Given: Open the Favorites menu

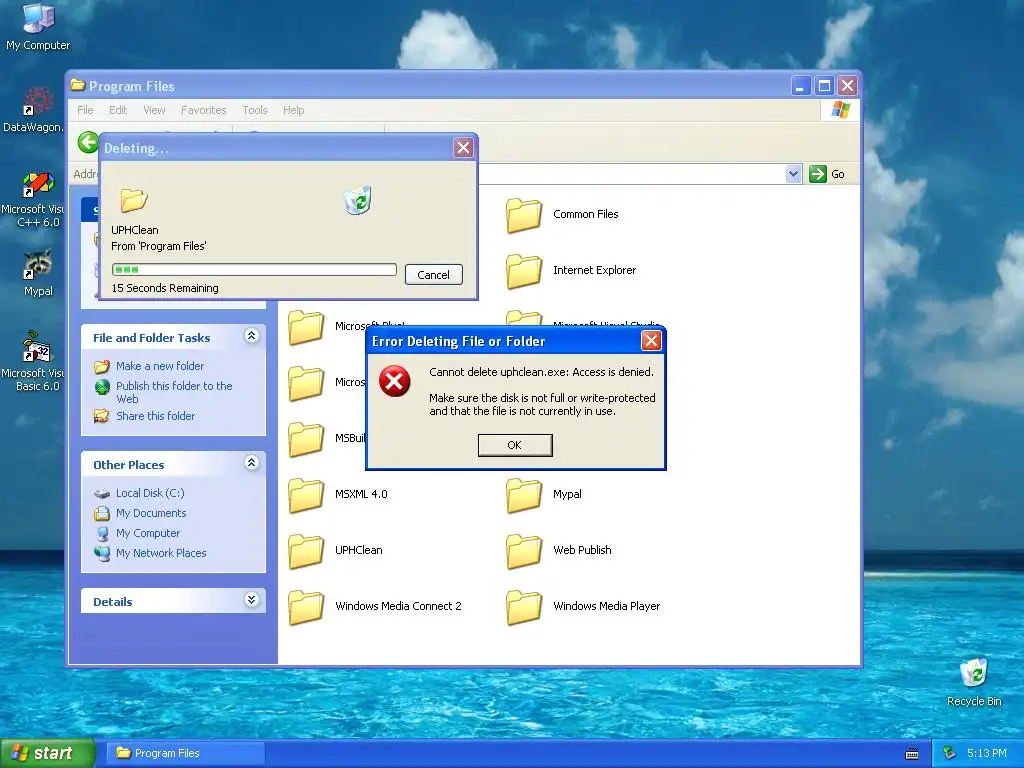Looking at the screenshot, I should [204, 110].
